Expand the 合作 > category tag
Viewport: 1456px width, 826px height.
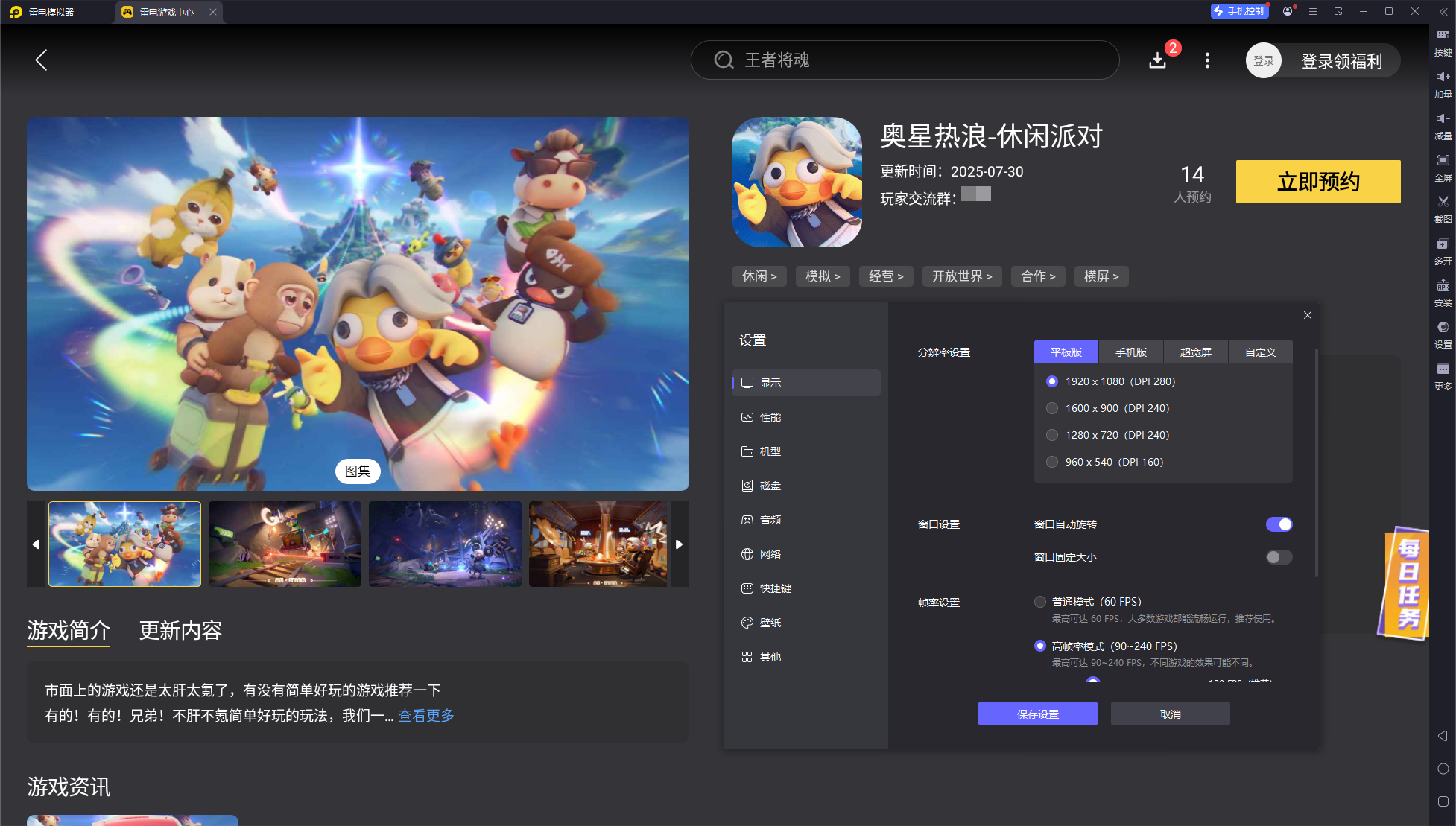coord(1038,276)
